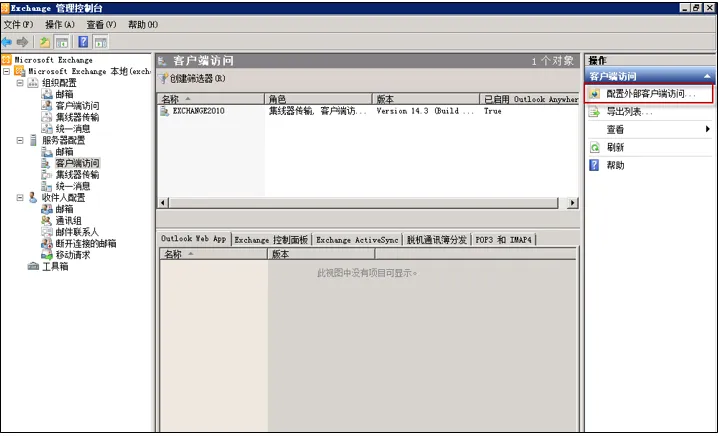
Task: Select the Microsoft Exchange root node
Action: [x=53, y=60]
